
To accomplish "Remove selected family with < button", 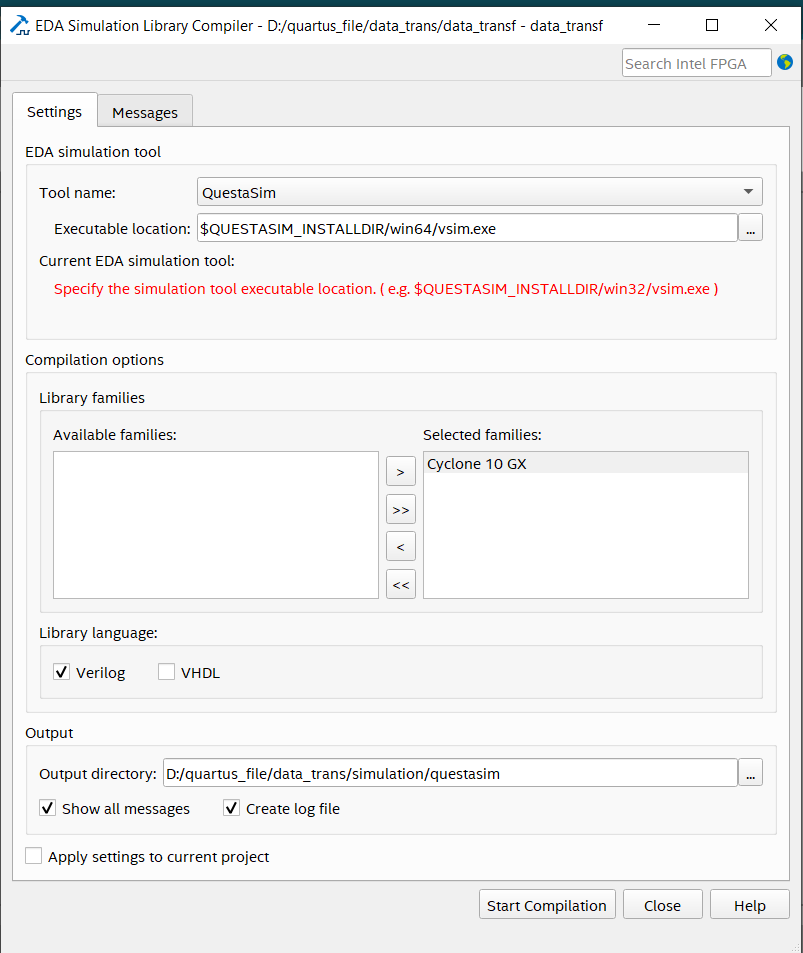I will tap(400, 547).
